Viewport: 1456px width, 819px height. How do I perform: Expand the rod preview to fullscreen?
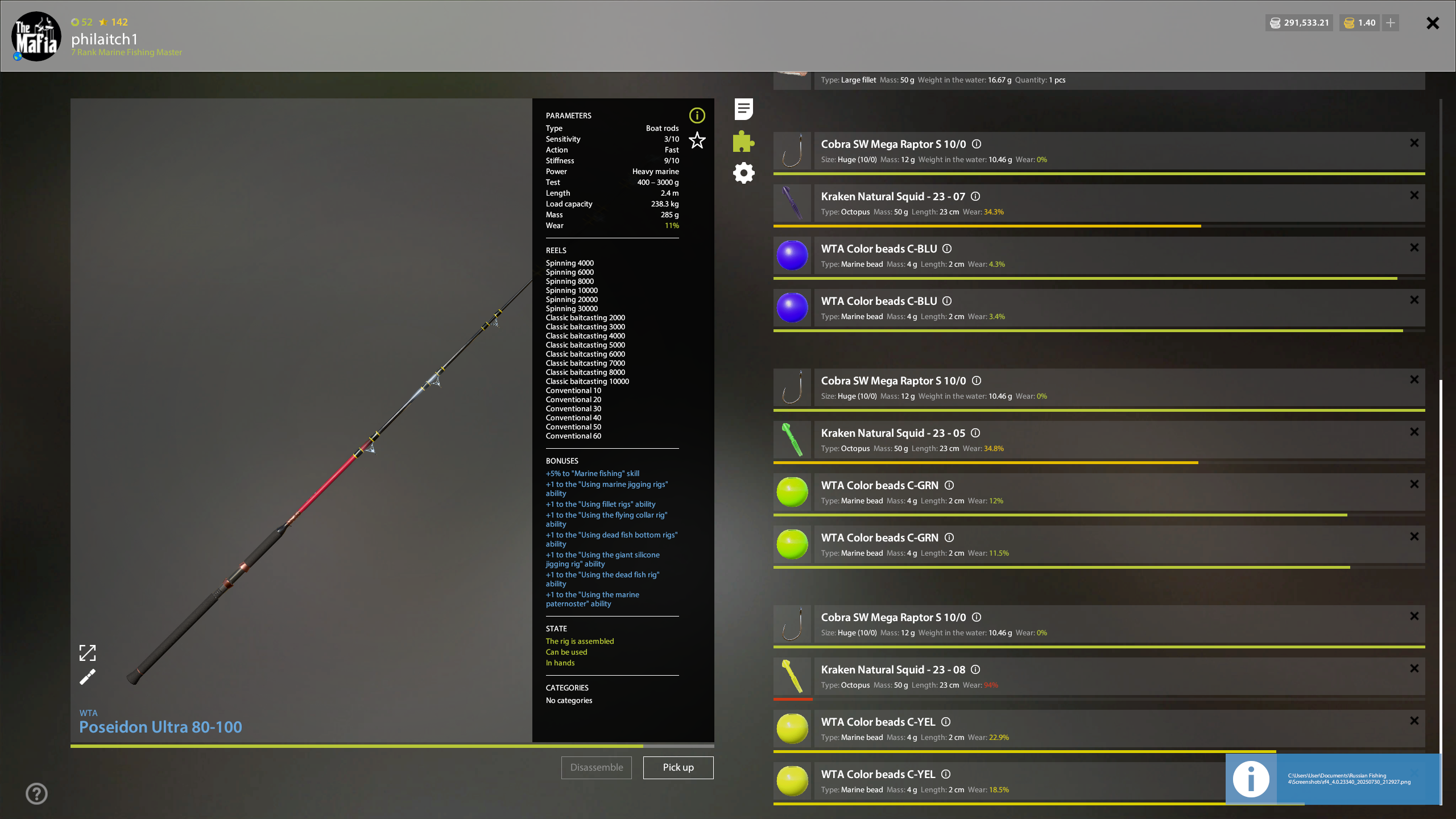[88, 653]
